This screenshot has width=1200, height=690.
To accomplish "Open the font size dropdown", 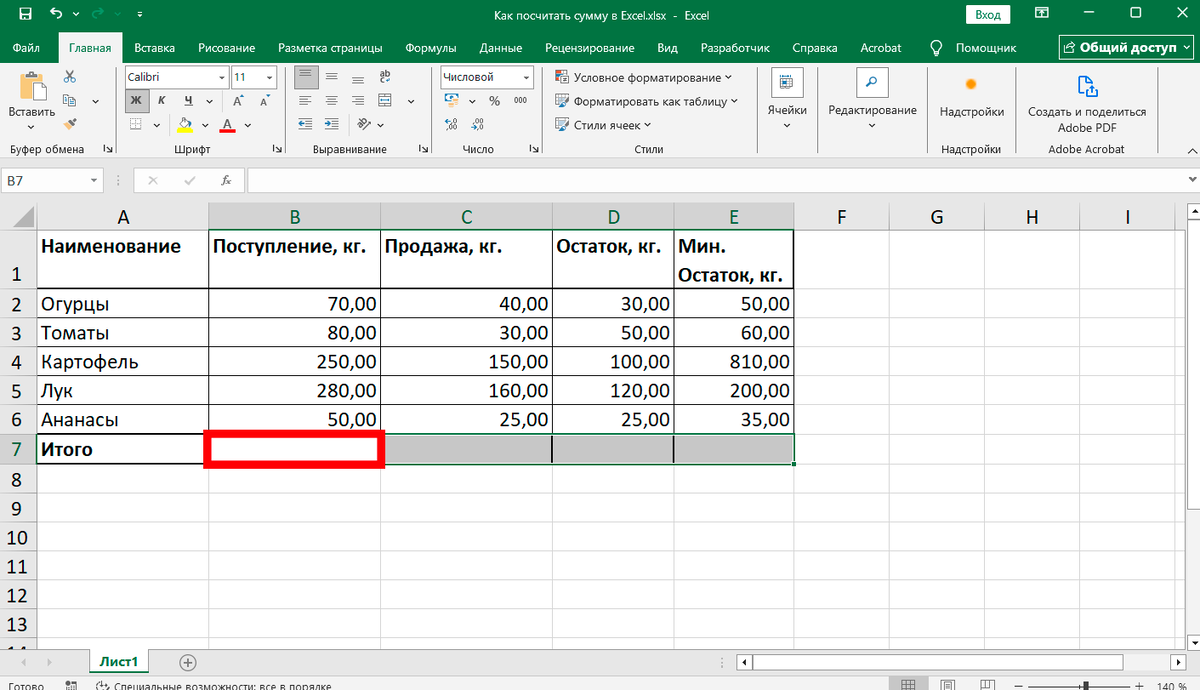I will [271, 76].
